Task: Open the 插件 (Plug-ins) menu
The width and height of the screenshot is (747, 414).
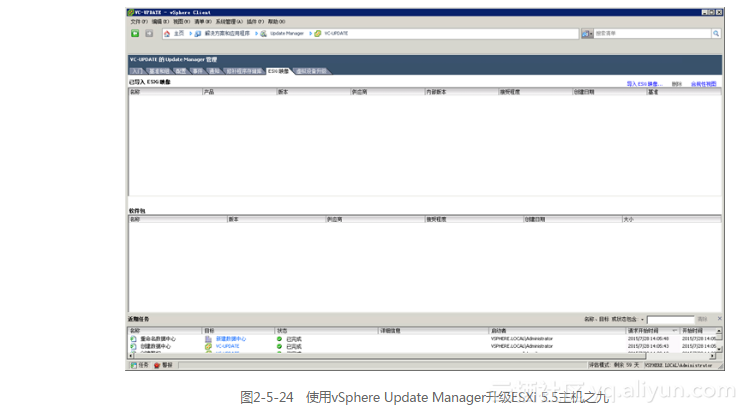Action: (255, 21)
